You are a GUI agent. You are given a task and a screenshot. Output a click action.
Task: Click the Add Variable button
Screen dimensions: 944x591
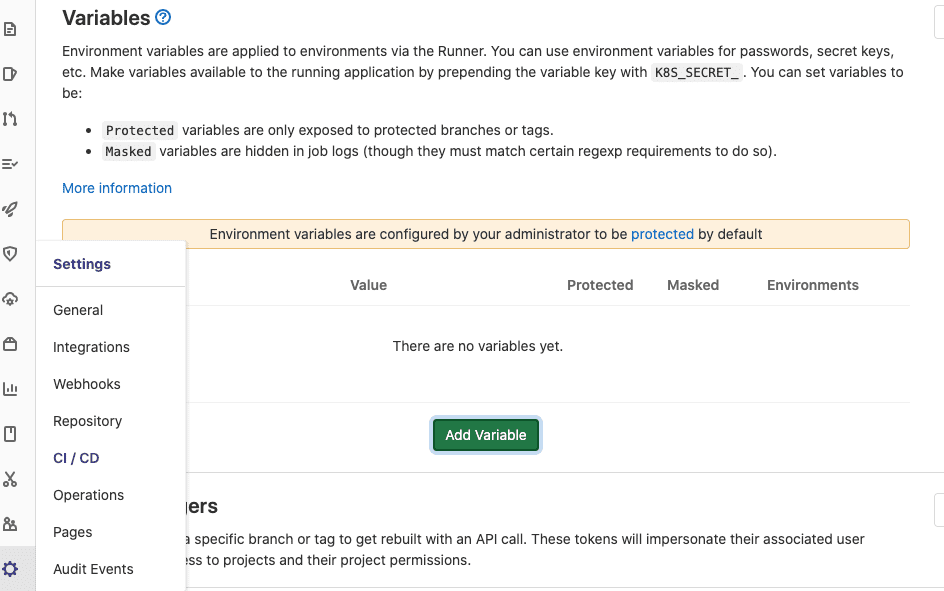click(x=486, y=435)
